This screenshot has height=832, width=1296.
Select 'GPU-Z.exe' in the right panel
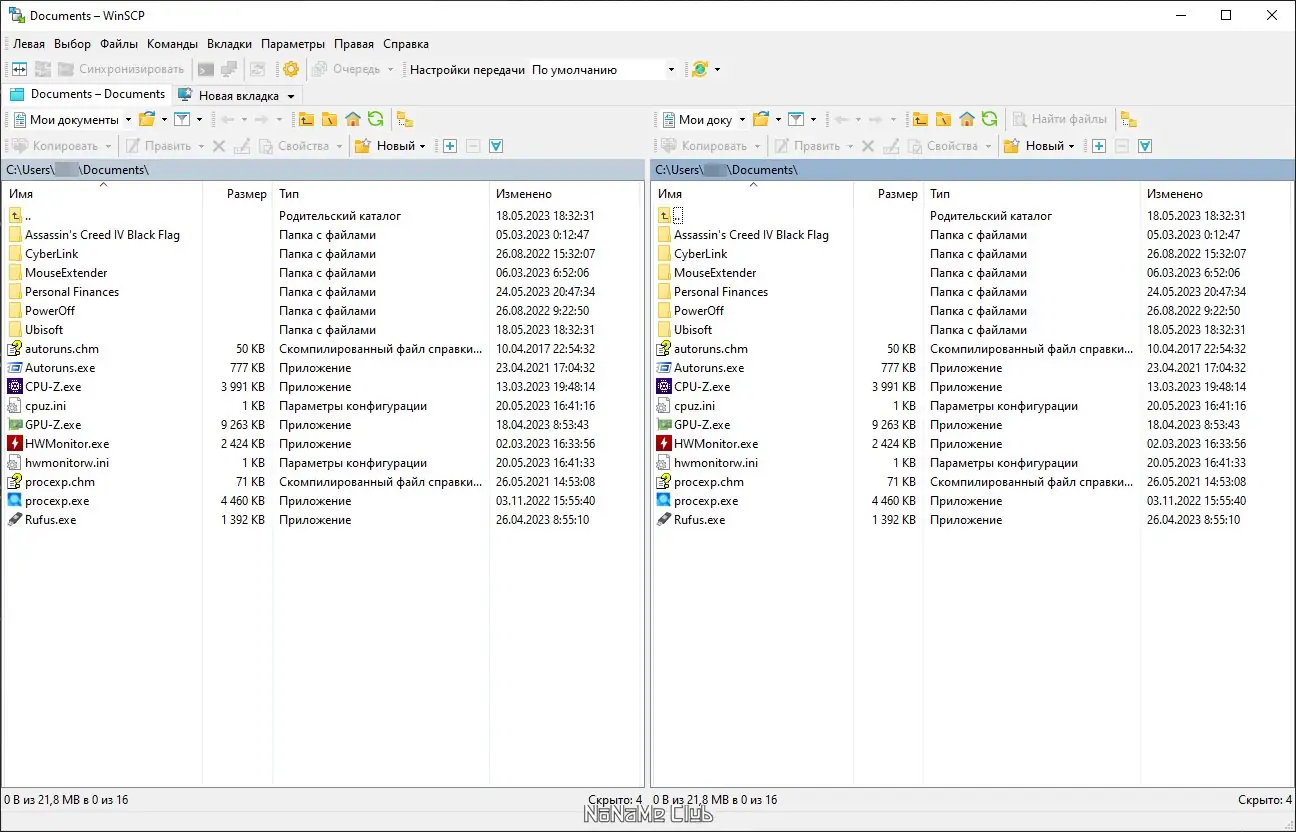click(x=702, y=425)
